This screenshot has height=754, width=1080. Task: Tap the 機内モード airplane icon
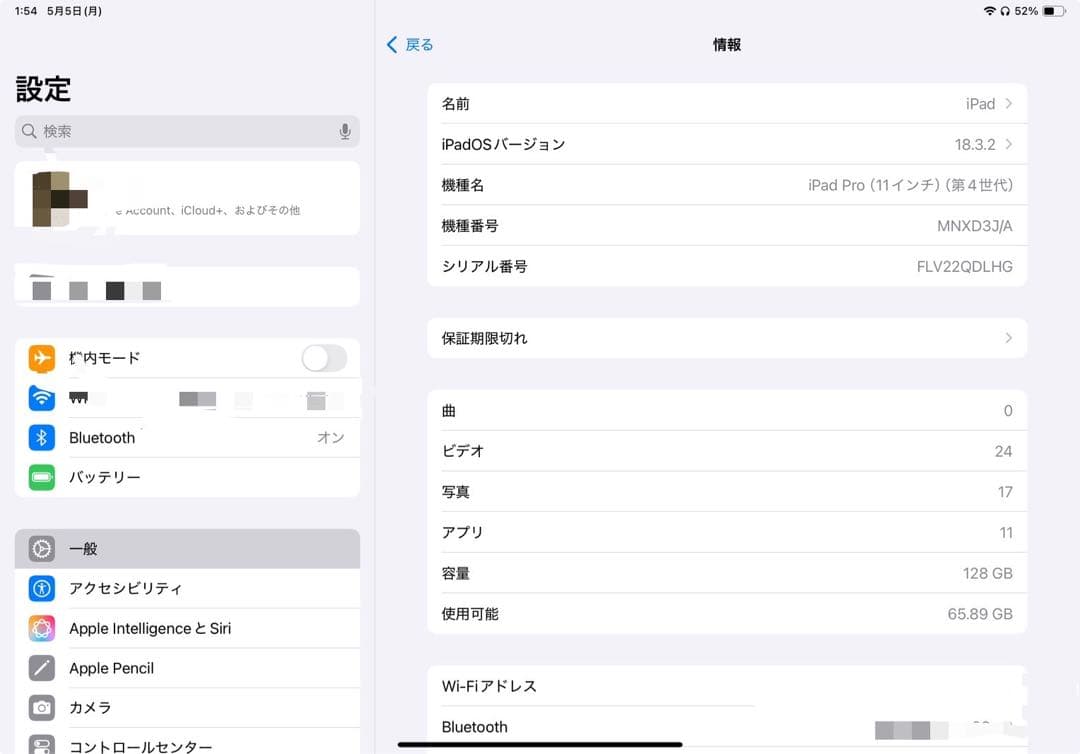(x=41, y=358)
